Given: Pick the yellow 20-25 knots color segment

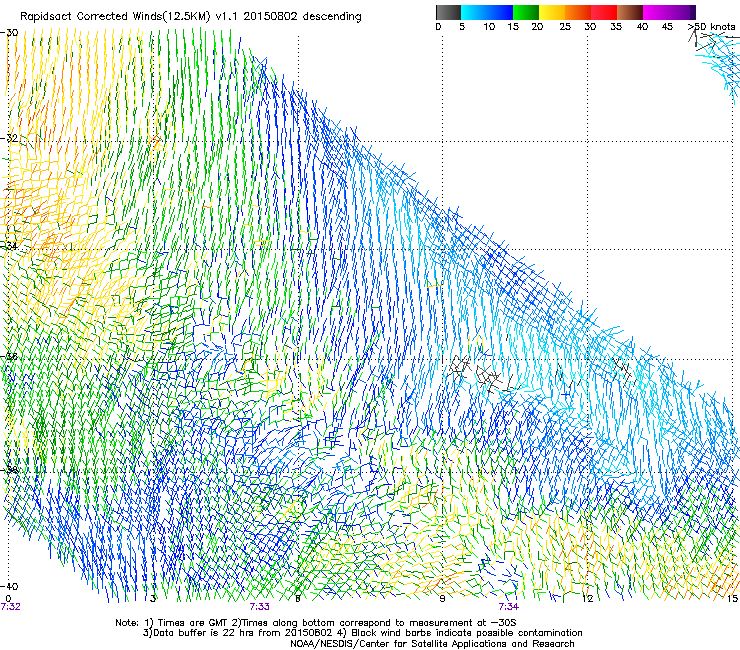Looking at the screenshot, I should coord(552,12).
